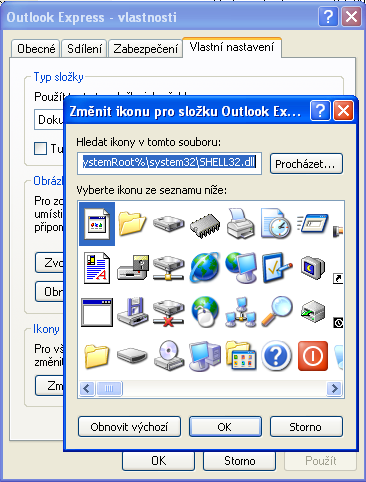The image size is (366, 482).
Task: Click help button in Změnit ikonu title
Action: (x=320, y=110)
